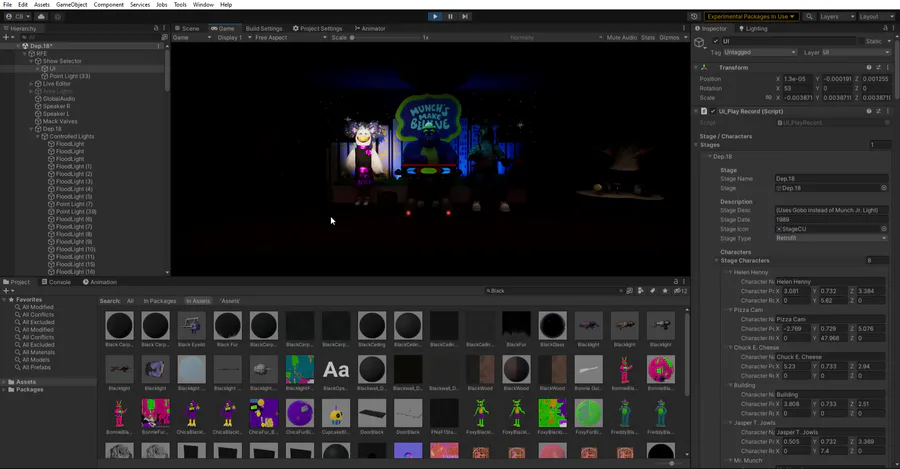Viewport: 900px width, 469px height.
Task: Click the Undo History icon
Action: point(694,17)
